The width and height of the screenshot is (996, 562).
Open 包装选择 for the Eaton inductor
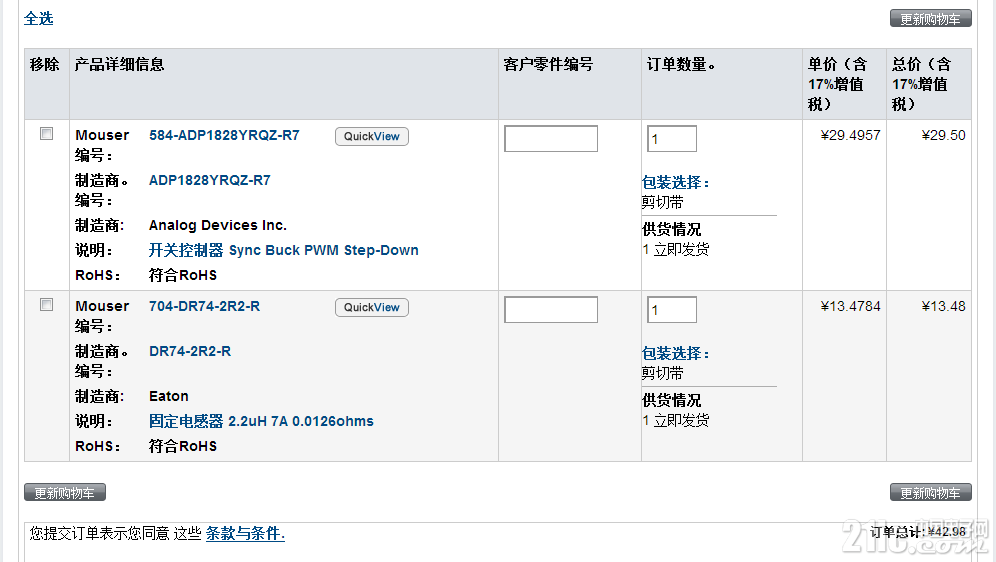click(675, 354)
